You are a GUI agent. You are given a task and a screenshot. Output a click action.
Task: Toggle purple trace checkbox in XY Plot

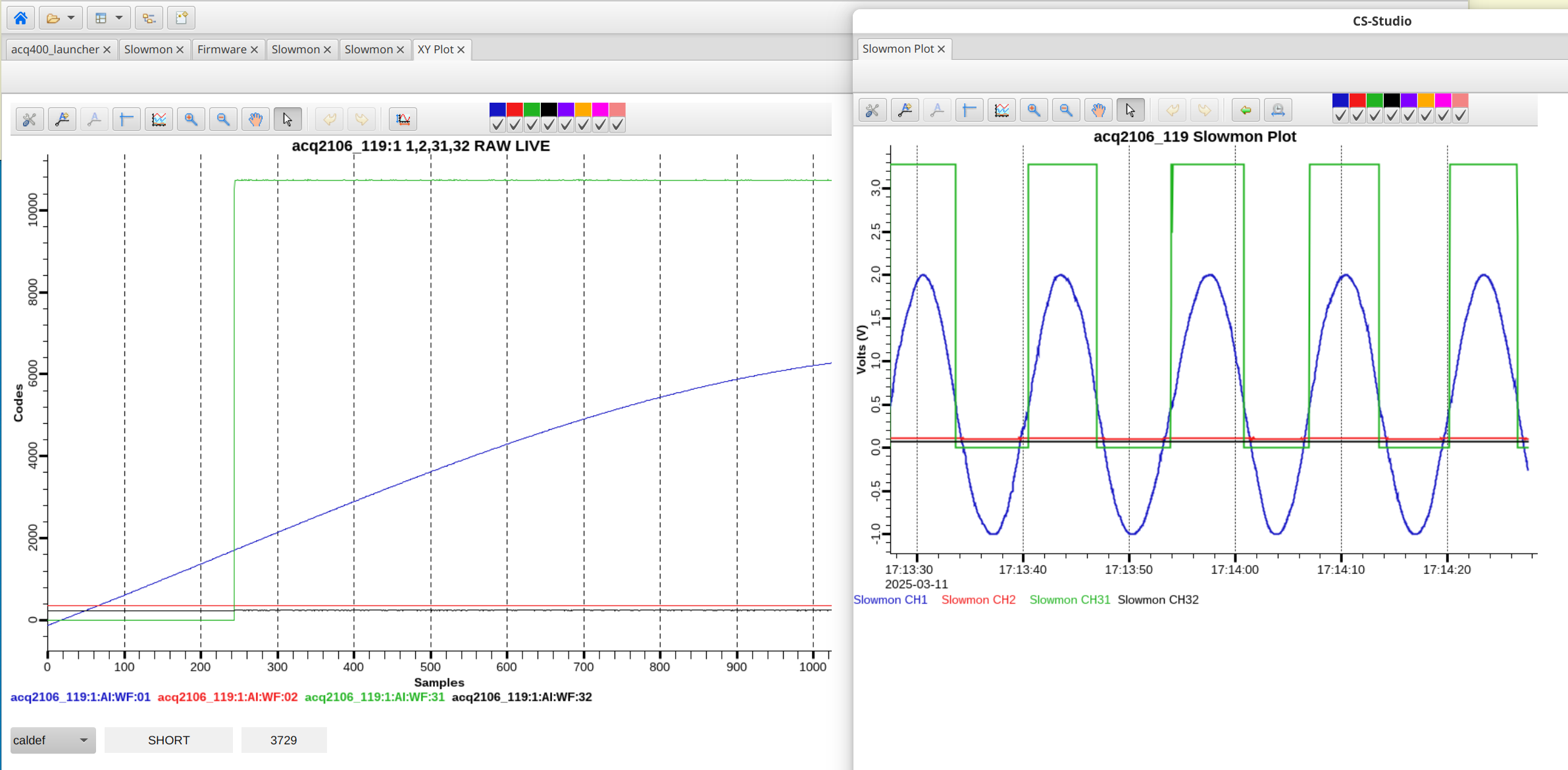coord(566,124)
